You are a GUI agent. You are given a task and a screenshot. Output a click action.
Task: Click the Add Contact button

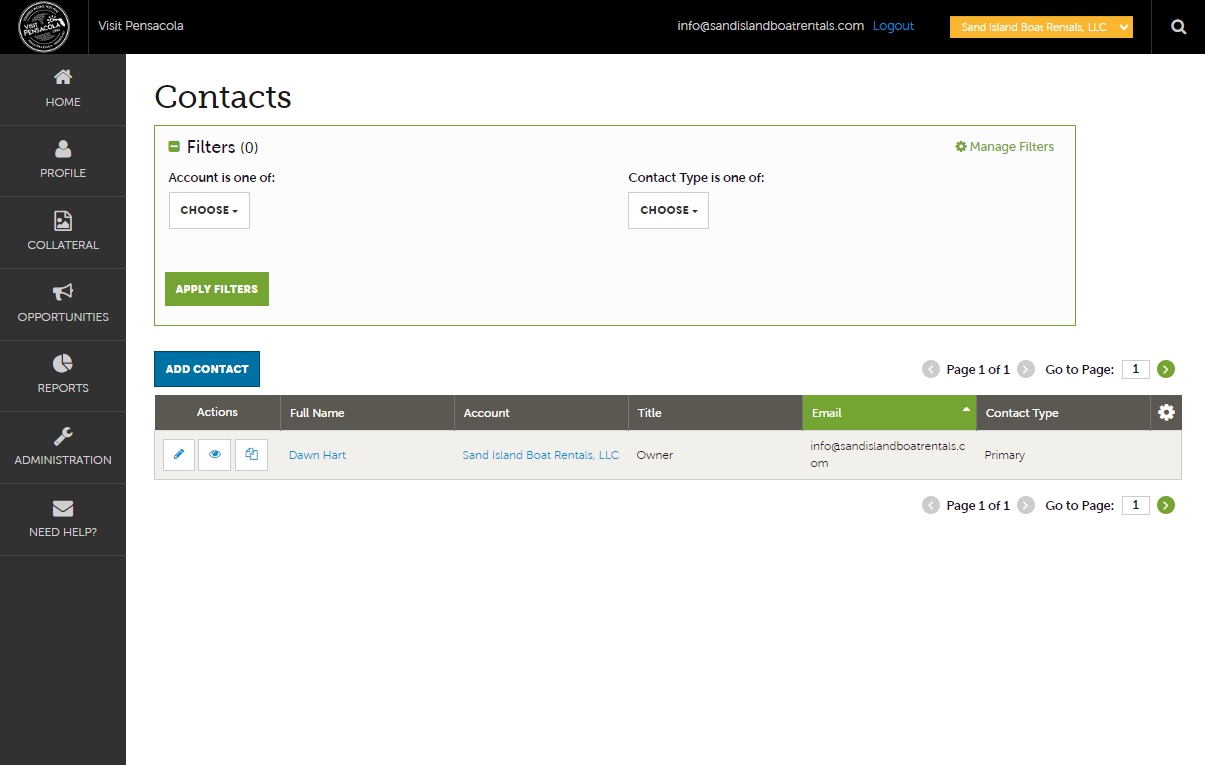207,369
